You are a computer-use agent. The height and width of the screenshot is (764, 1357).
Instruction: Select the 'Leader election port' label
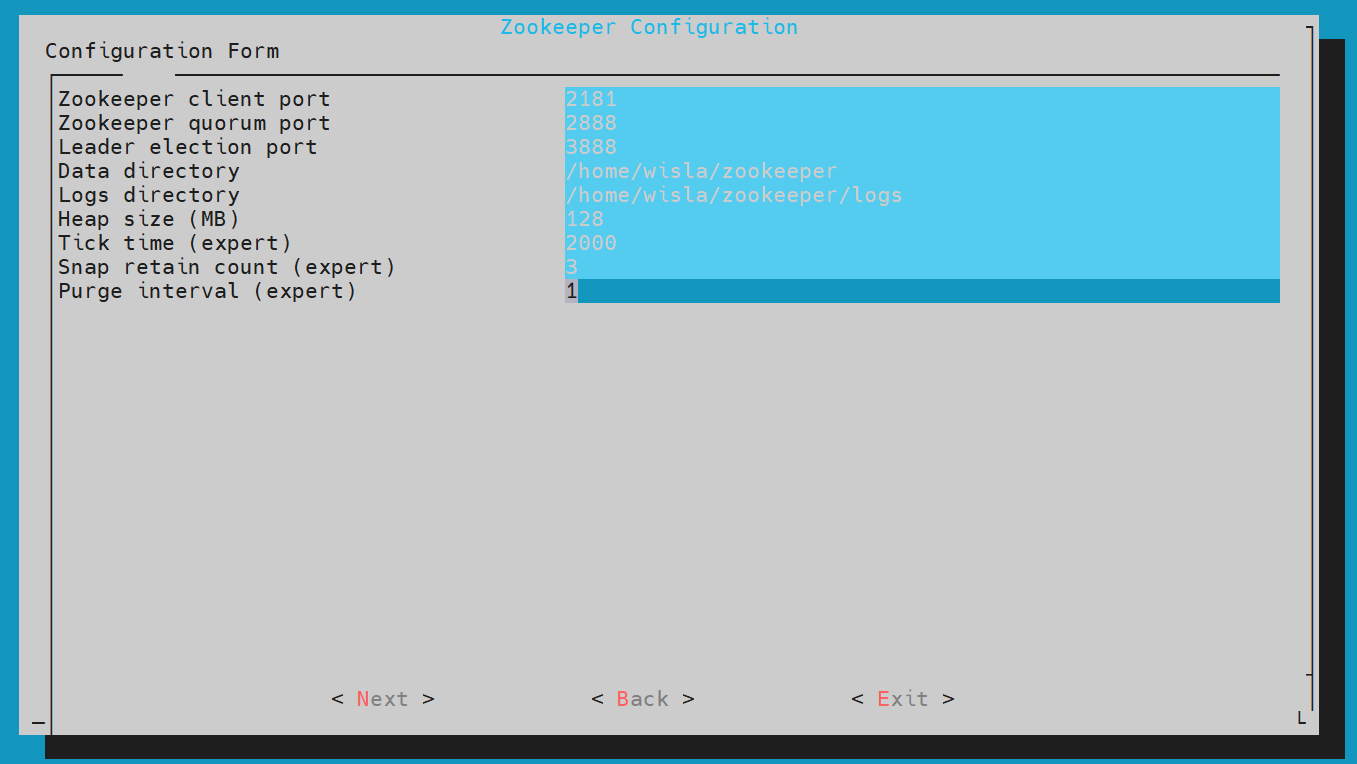188,147
